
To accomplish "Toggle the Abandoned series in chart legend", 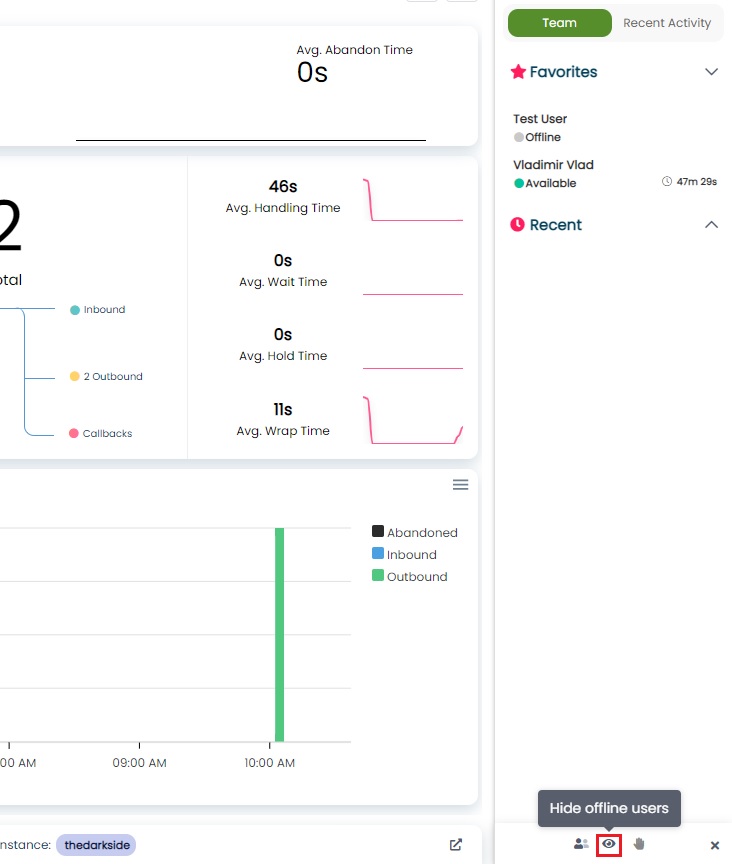I will click(x=415, y=532).
